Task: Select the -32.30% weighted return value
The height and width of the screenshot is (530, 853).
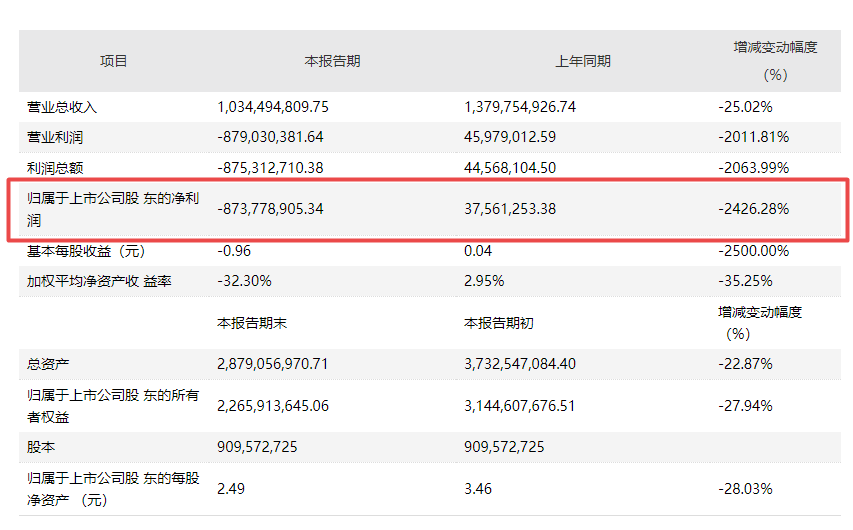Action: [247, 281]
